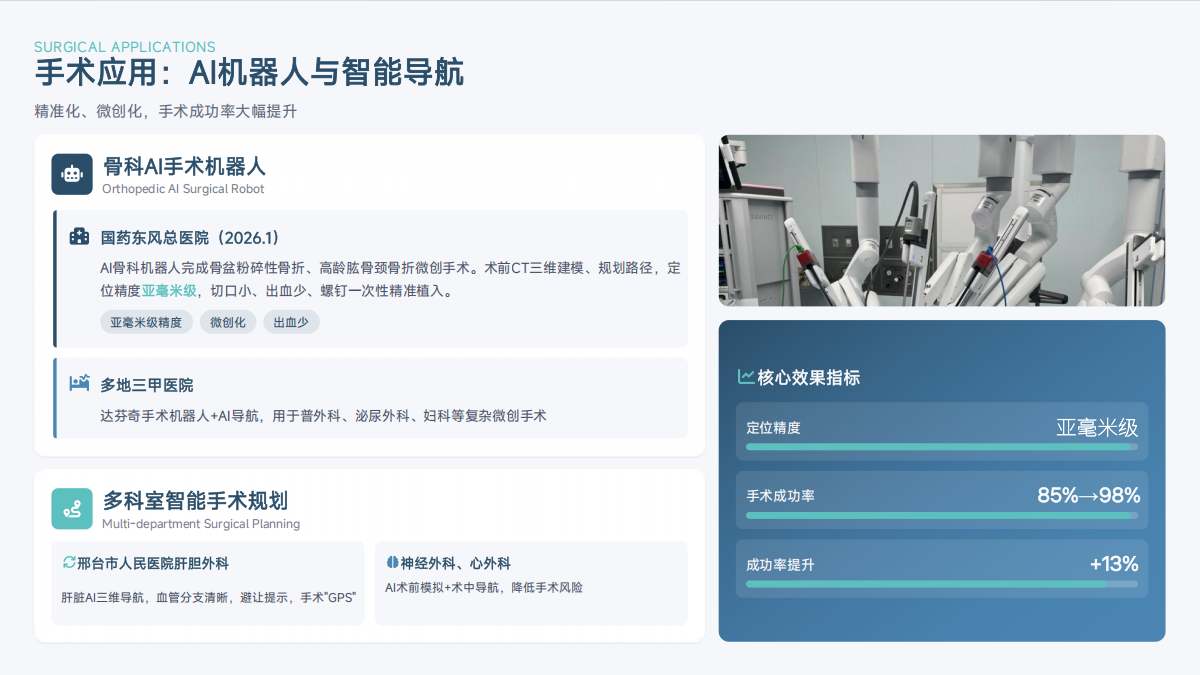The width and height of the screenshot is (1200, 675).
Task: Select the 微创化 tag
Action: click(228, 322)
